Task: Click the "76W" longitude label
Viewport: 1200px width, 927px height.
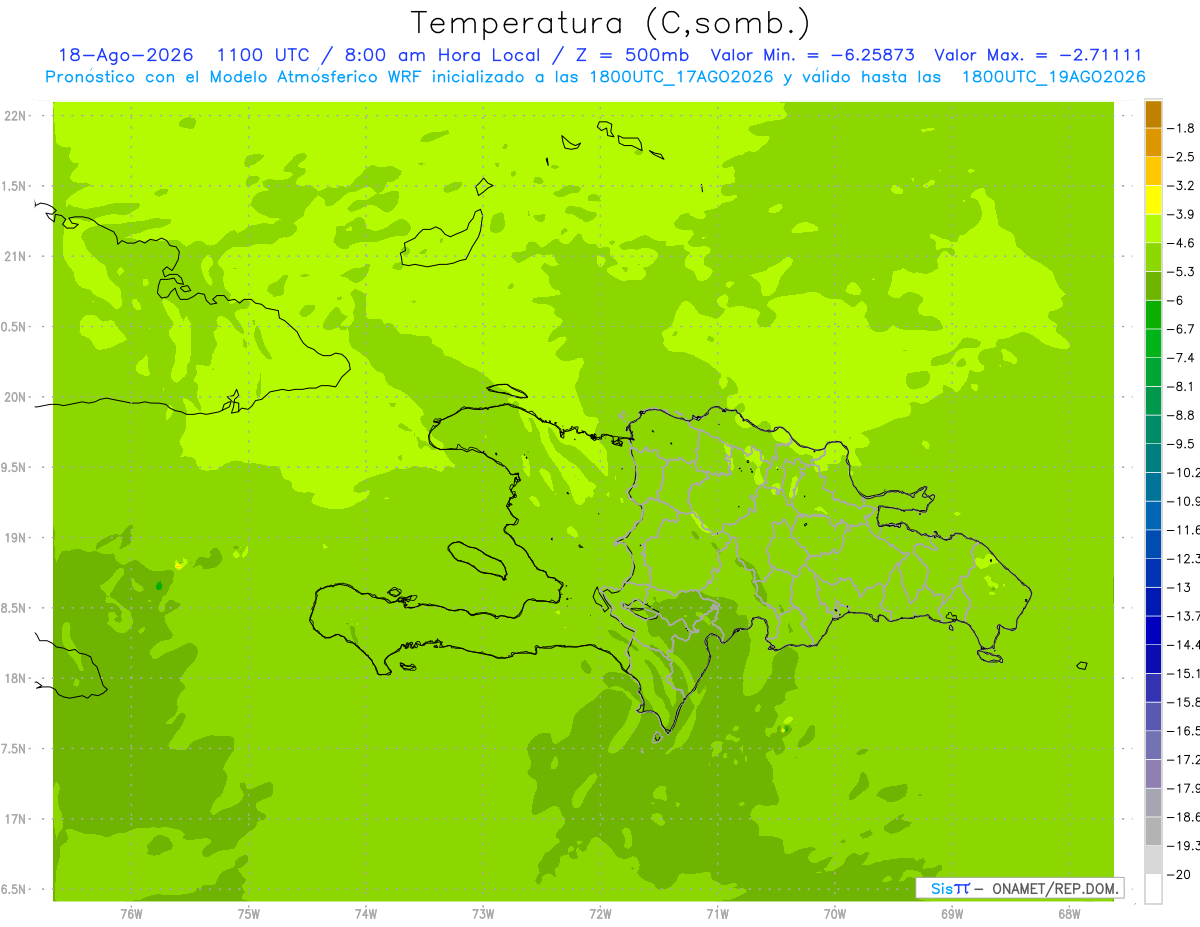Action: click(132, 913)
